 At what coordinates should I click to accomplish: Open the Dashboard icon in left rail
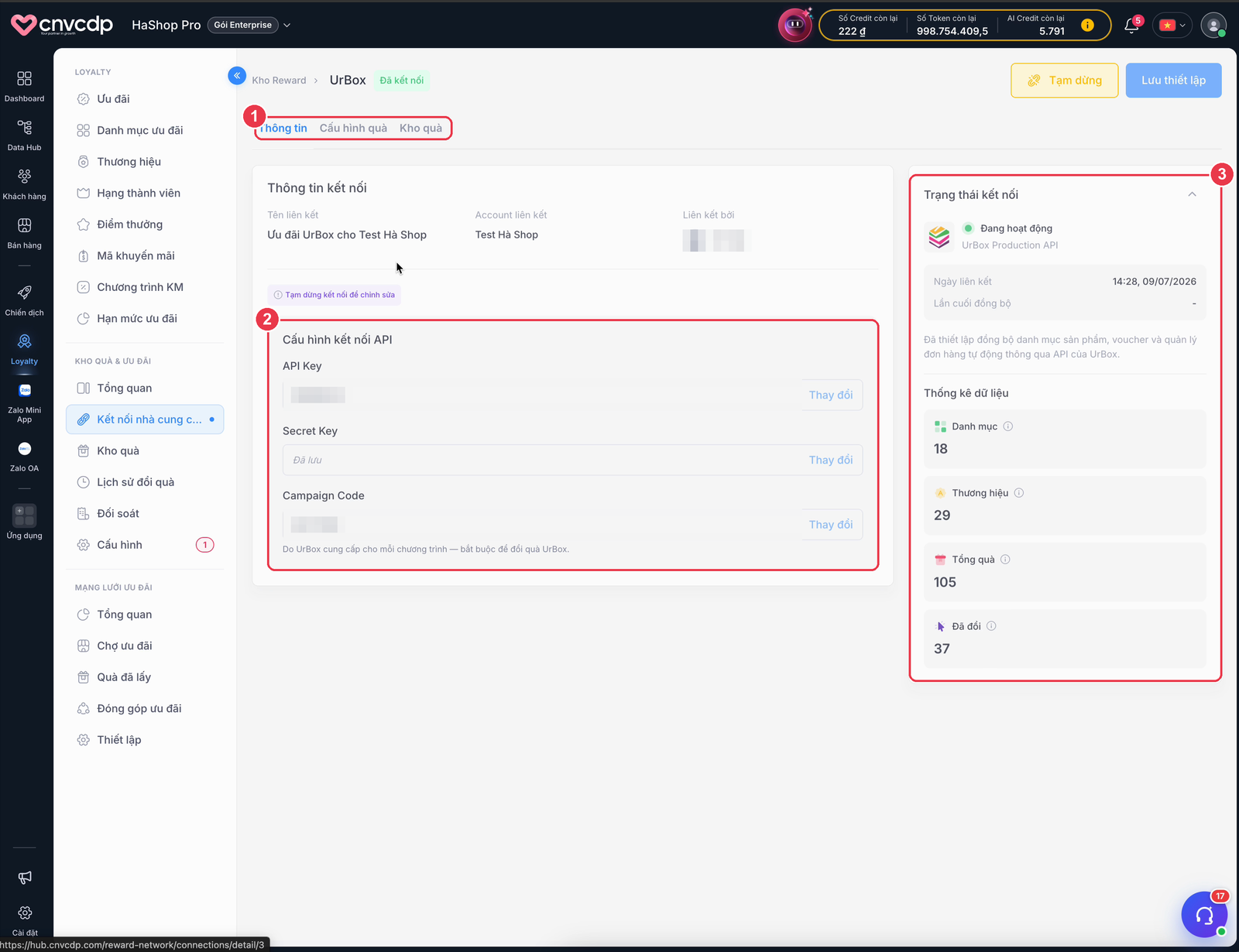[25, 78]
